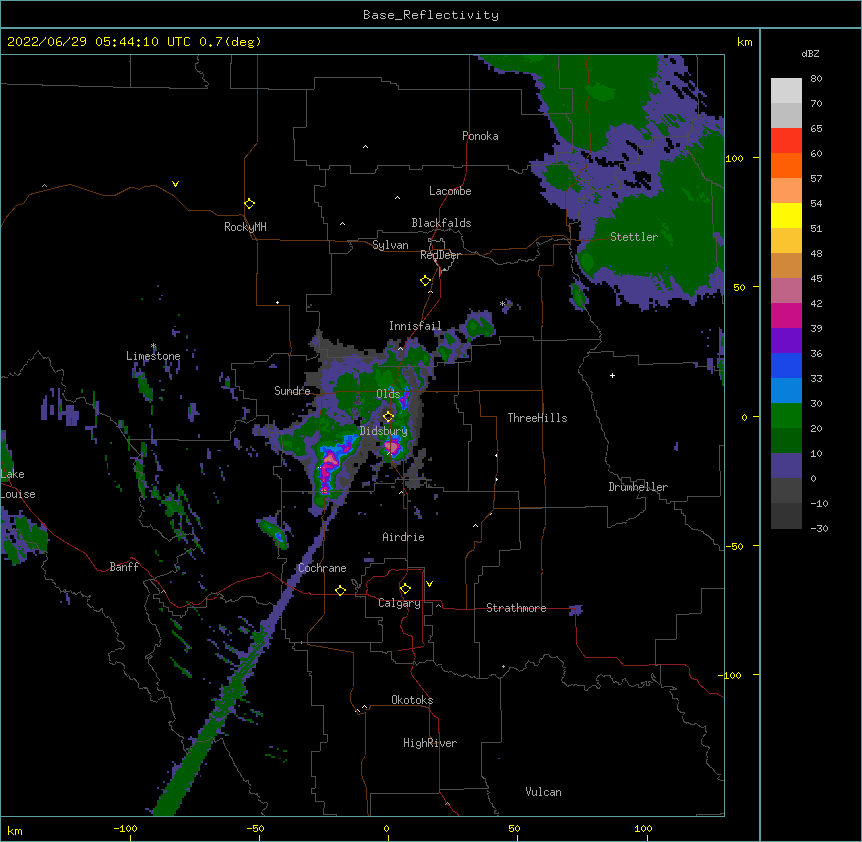
Task: Click the Lacombe town label
Action: pos(450,191)
